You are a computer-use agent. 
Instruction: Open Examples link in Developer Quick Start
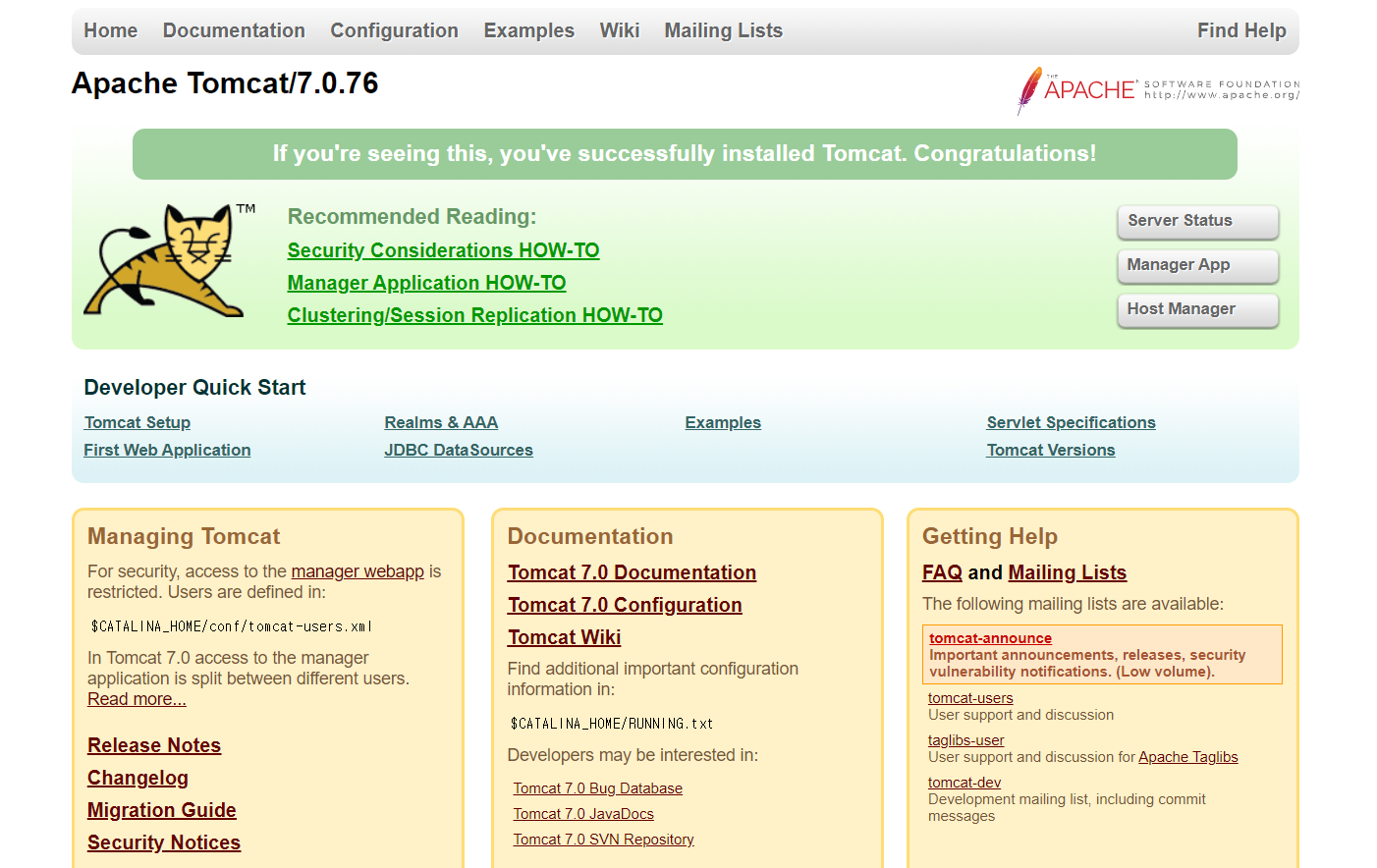coord(723,422)
